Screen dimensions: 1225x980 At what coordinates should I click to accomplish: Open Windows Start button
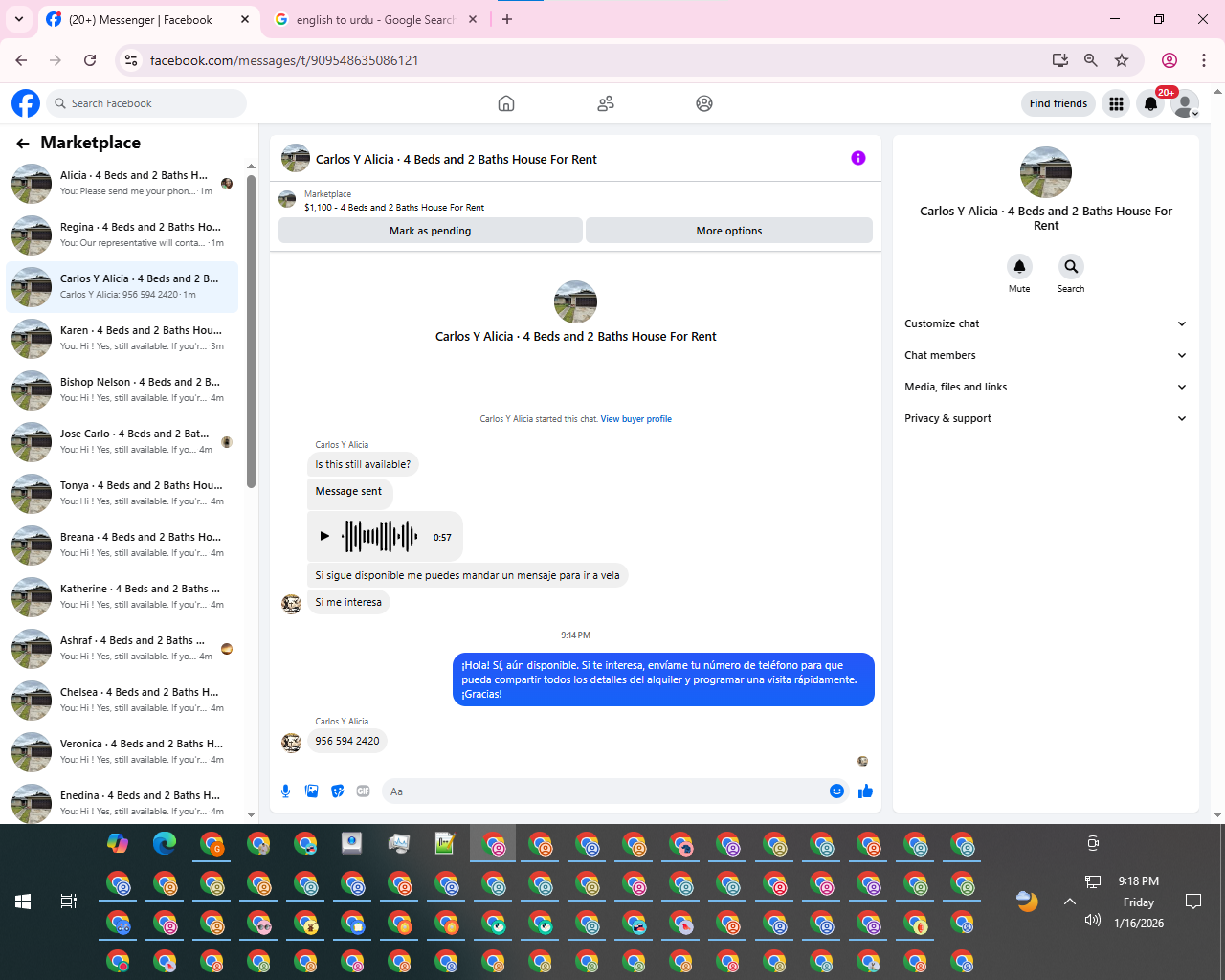[x=23, y=902]
